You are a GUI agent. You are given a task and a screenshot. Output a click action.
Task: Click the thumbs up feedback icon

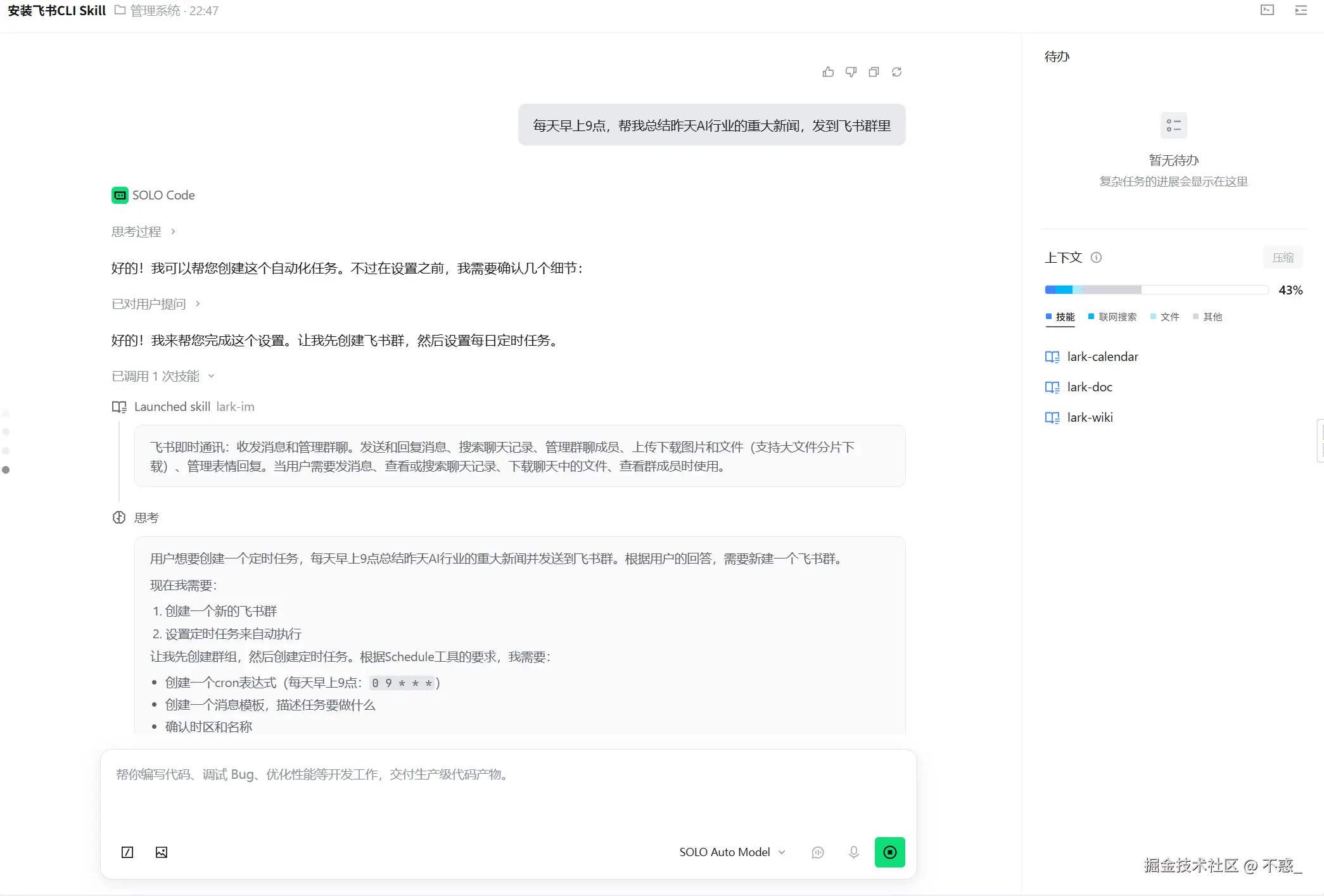[828, 72]
